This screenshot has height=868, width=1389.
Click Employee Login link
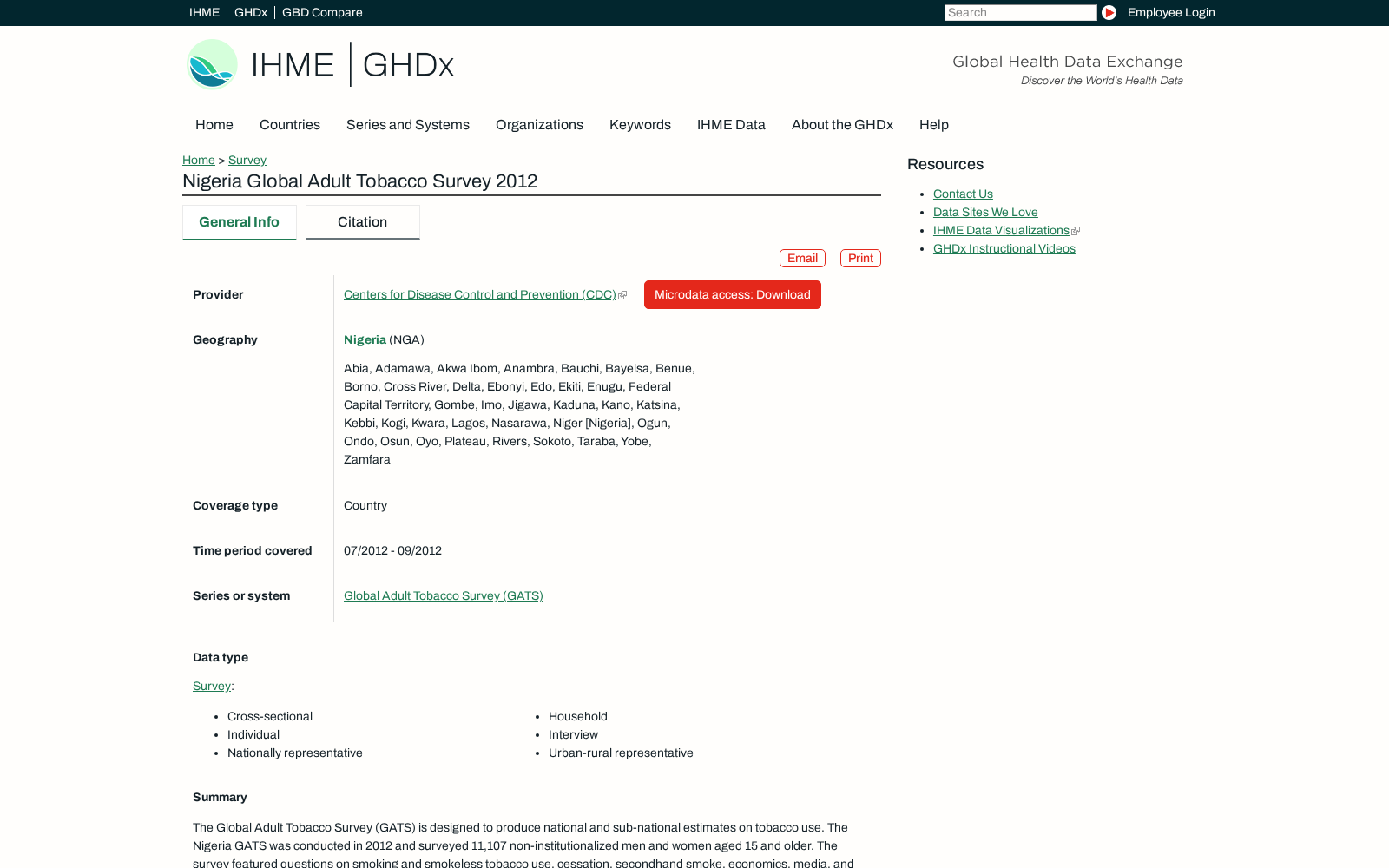click(x=1171, y=12)
